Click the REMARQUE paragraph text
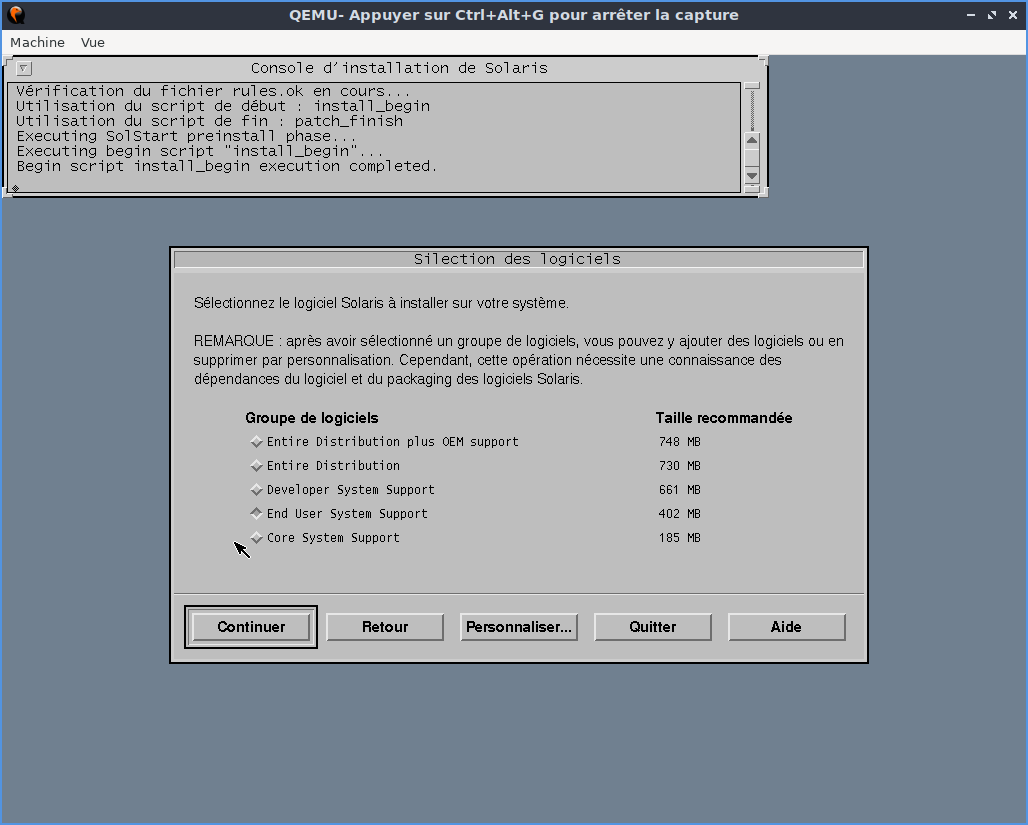This screenshot has width=1028, height=825. (519, 360)
